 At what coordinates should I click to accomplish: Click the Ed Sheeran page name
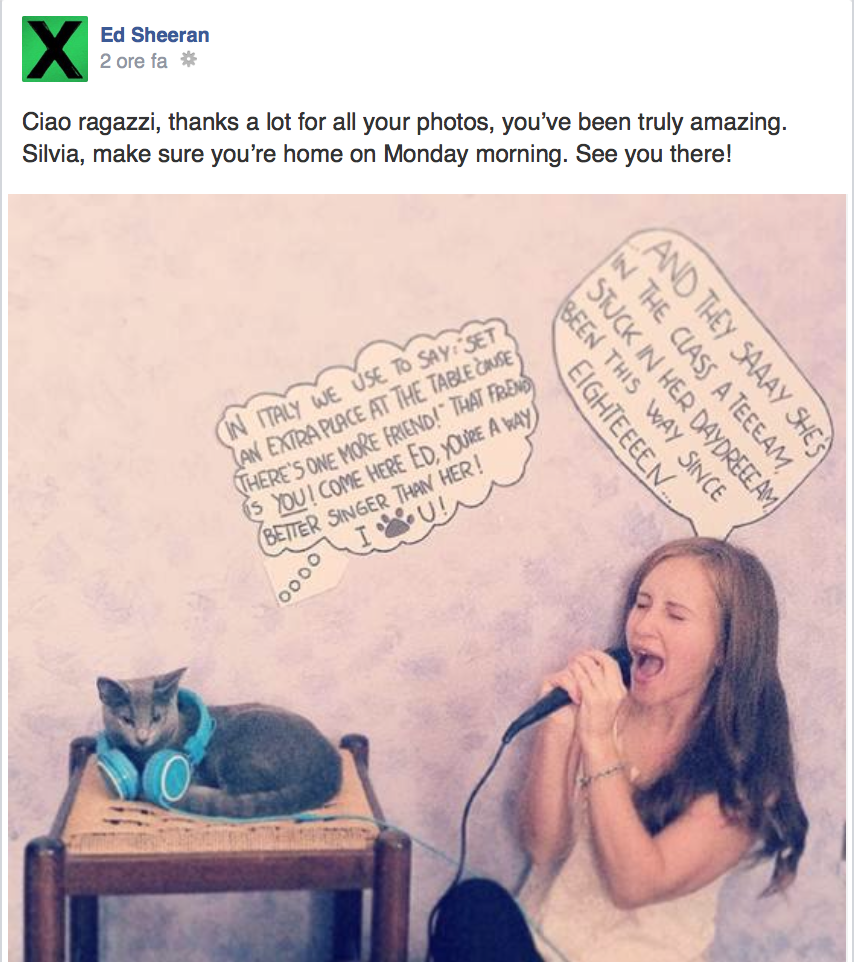[x=155, y=35]
